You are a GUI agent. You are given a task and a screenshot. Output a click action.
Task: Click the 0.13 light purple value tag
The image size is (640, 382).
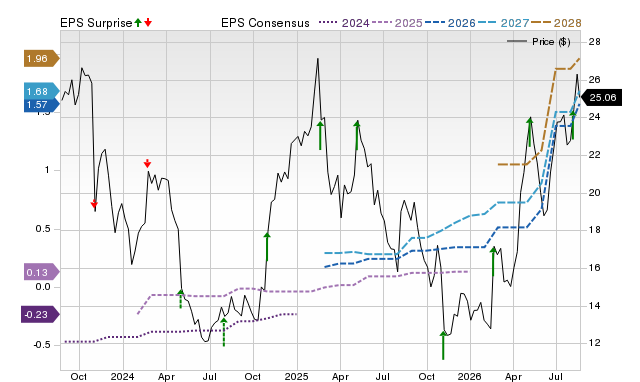(41, 272)
